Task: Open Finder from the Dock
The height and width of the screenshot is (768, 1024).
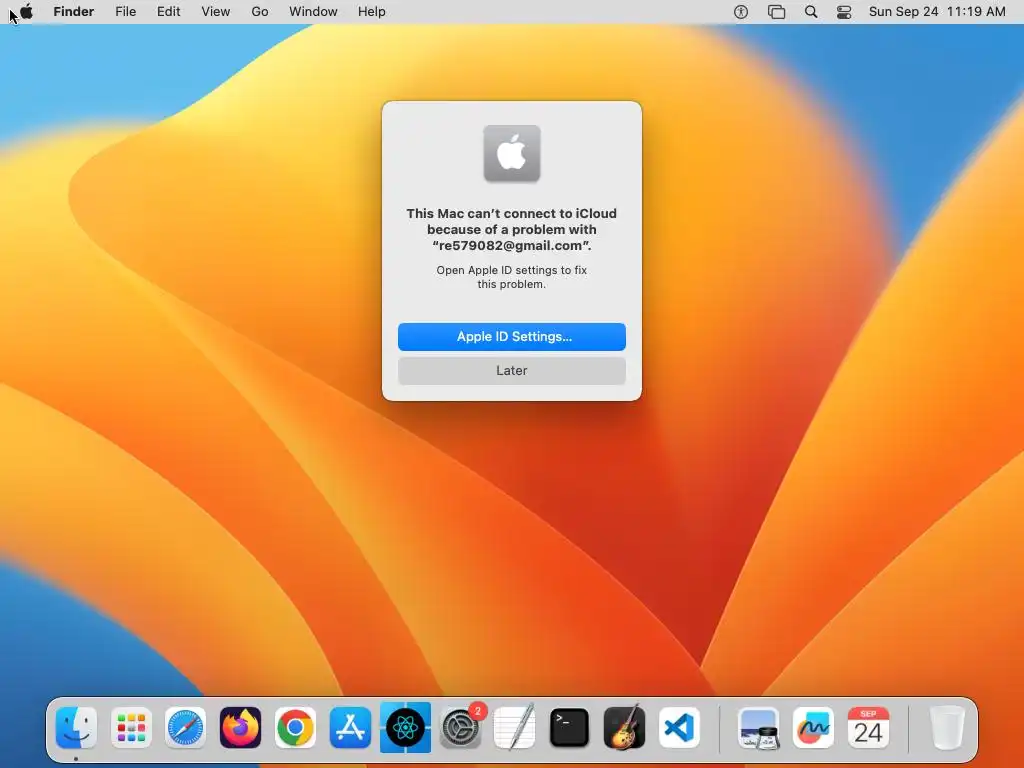Action: tap(76, 728)
